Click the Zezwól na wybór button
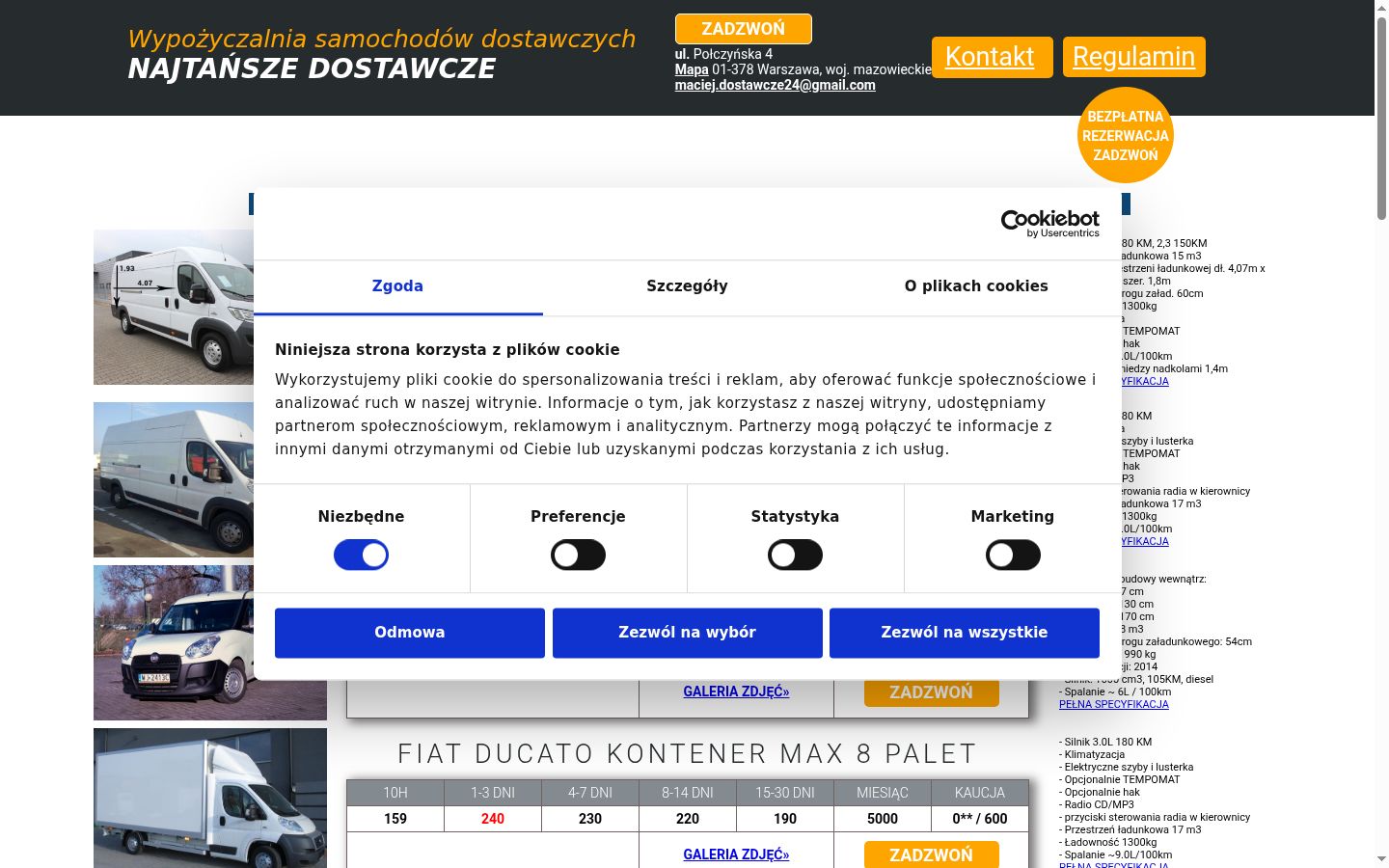This screenshot has height=868, width=1389. point(688,633)
